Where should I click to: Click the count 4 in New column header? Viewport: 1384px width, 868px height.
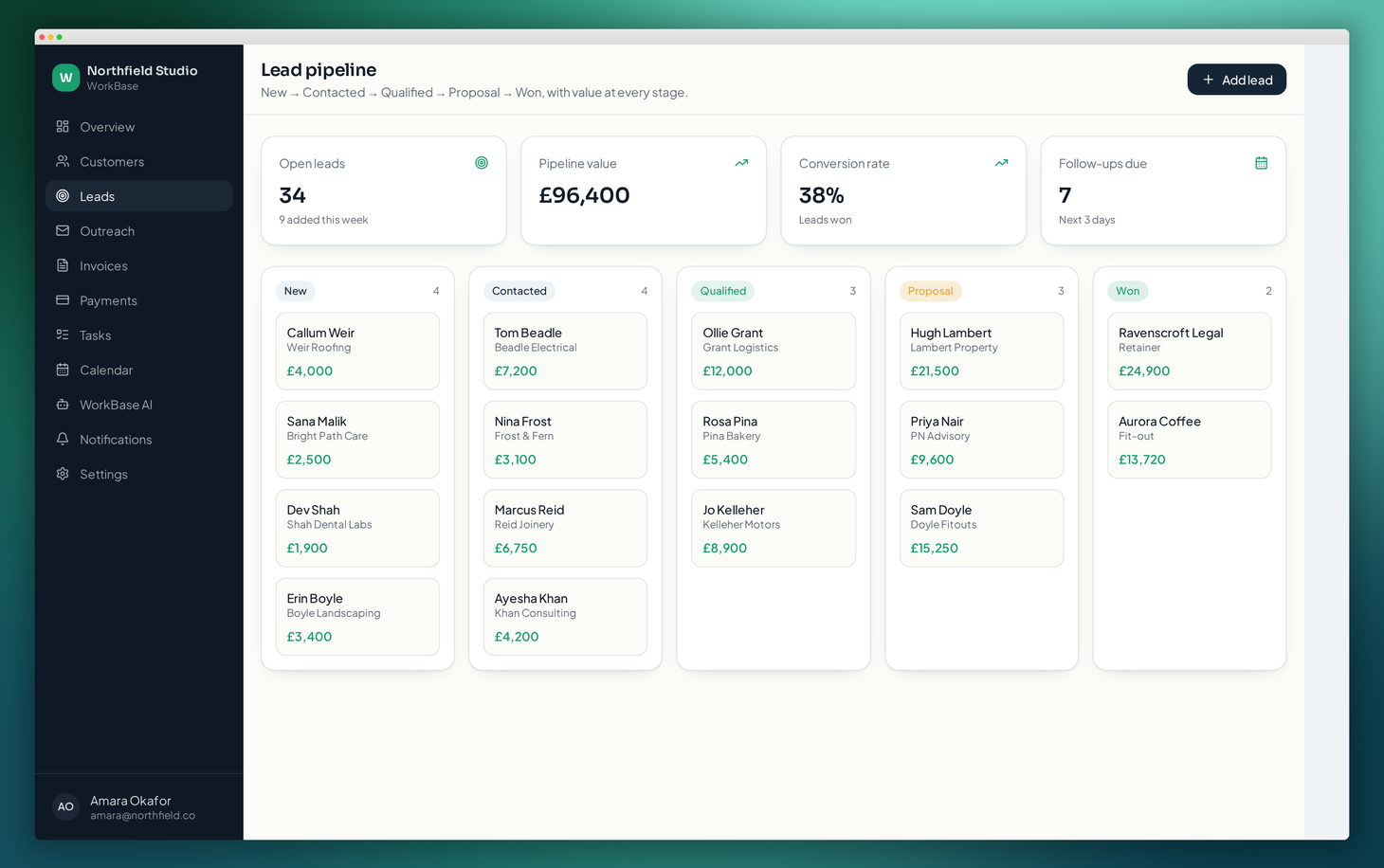pos(436,291)
